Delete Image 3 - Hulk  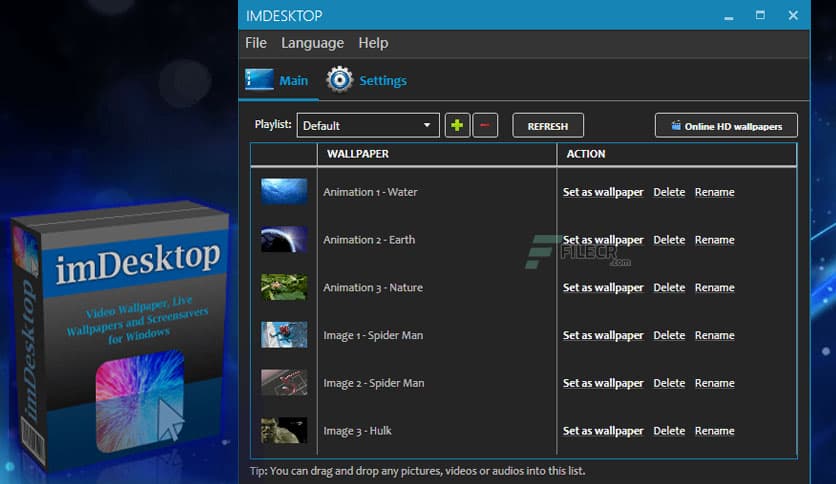[669, 431]
